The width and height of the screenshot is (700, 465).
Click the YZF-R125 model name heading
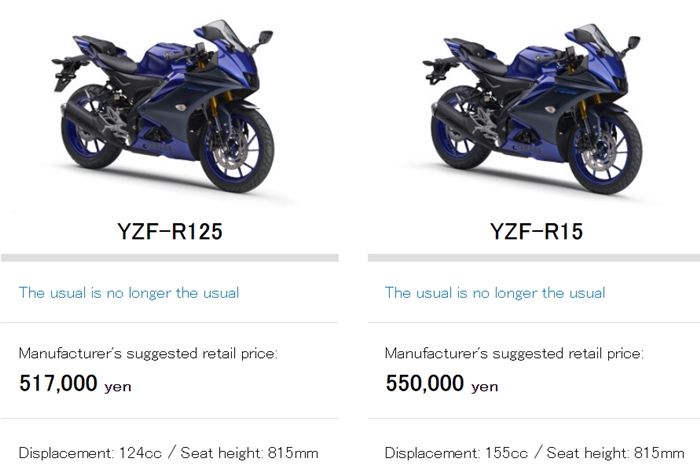pyautogui.click(x=169, y=232)
